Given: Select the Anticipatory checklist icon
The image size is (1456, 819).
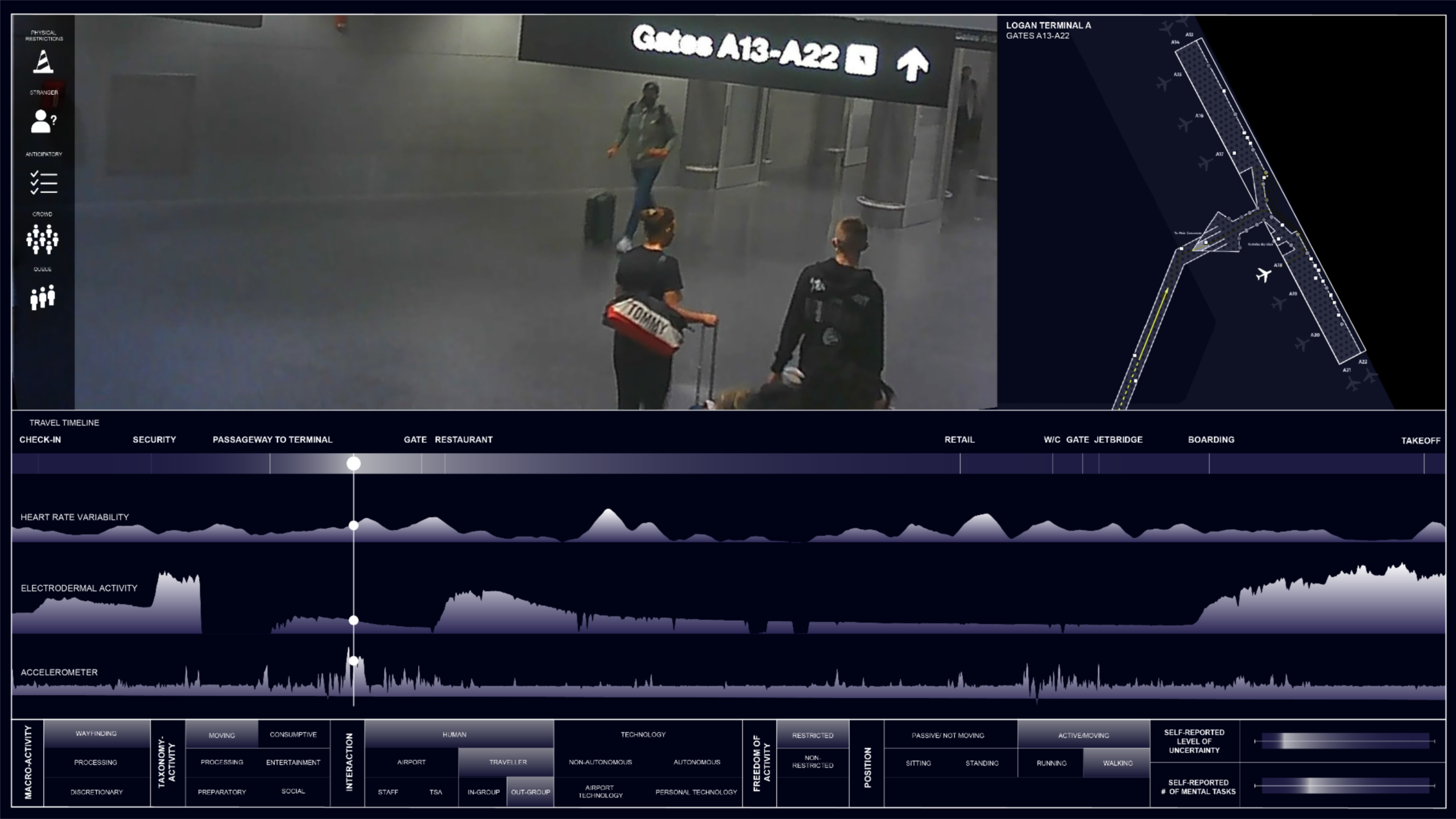Looking at the screenshot, I should point(43,182).
